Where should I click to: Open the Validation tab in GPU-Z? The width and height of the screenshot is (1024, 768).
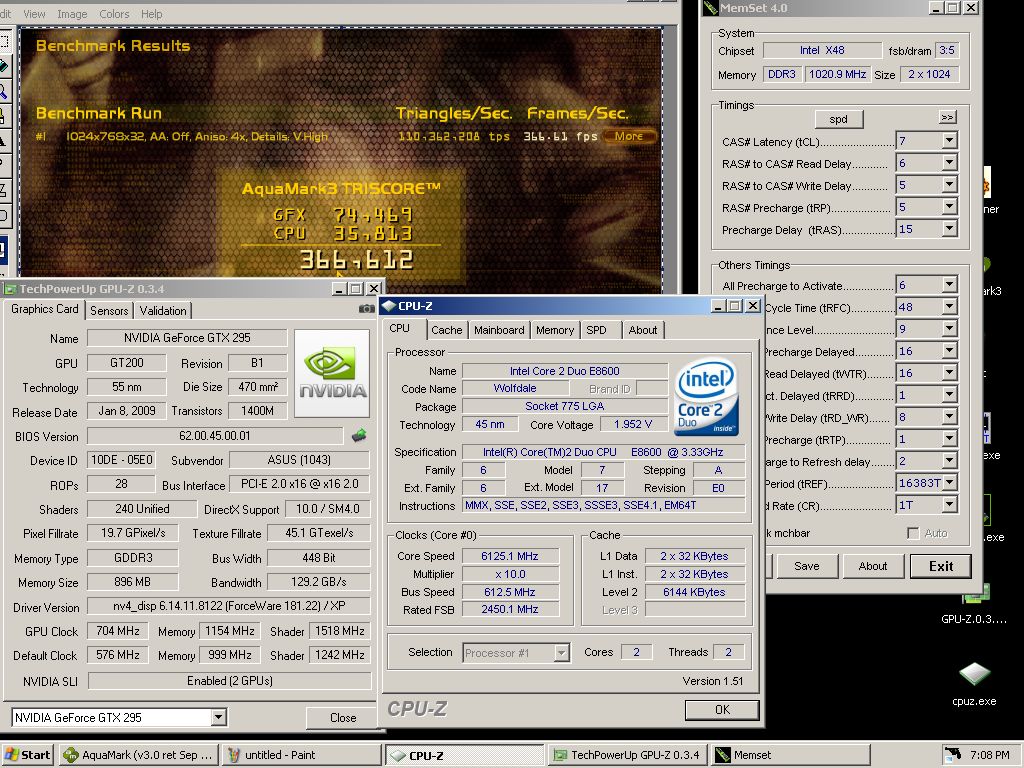pyautogui.click(x=163, y=311)
